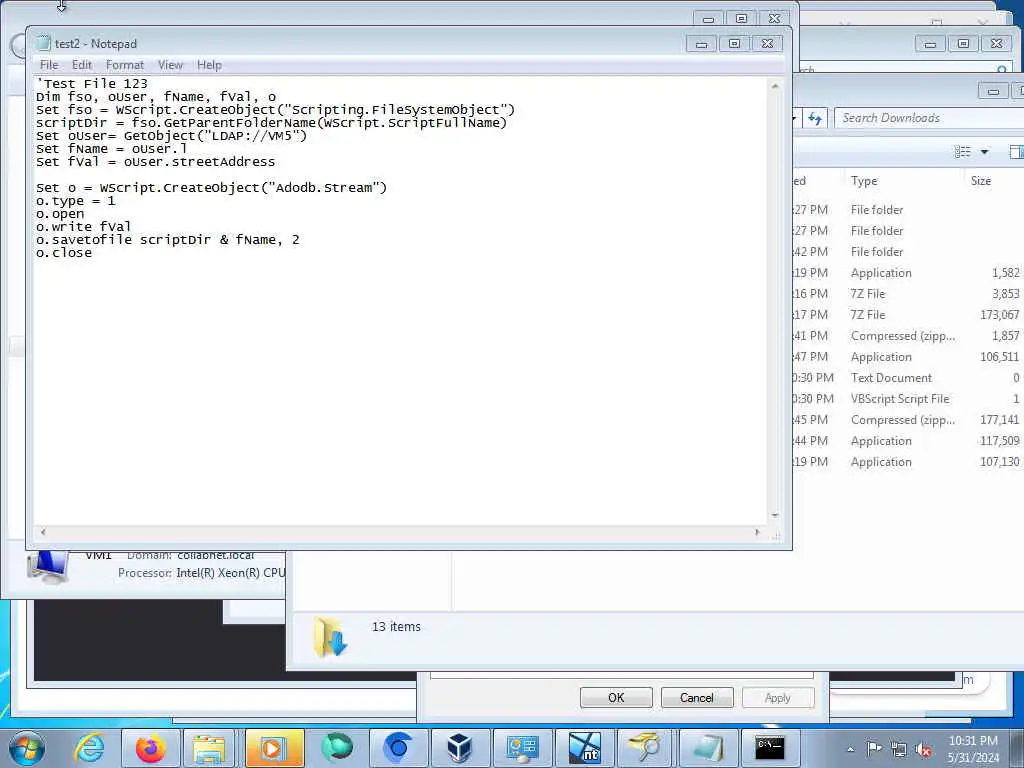Select the 'VBScript Script File' row in Explorer
1024x768 pixels.
point(908,398)
